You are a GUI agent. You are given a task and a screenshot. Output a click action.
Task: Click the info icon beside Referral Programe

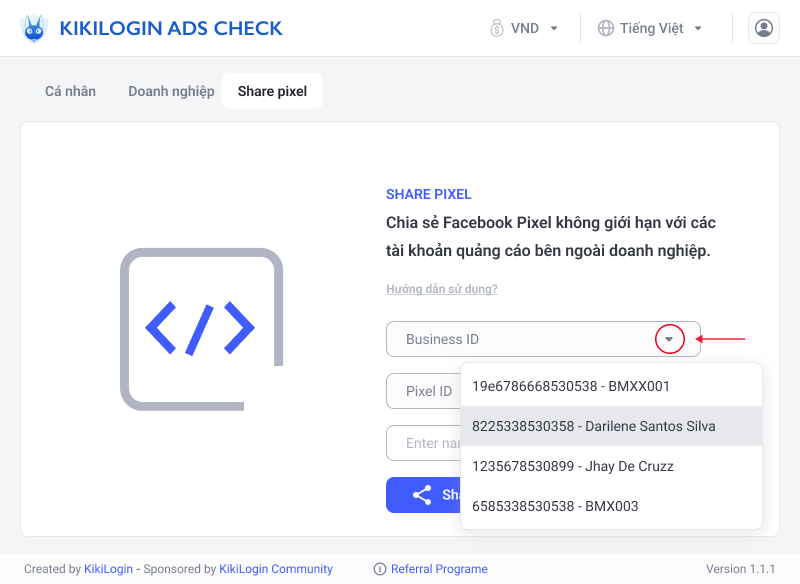(380, 569)
